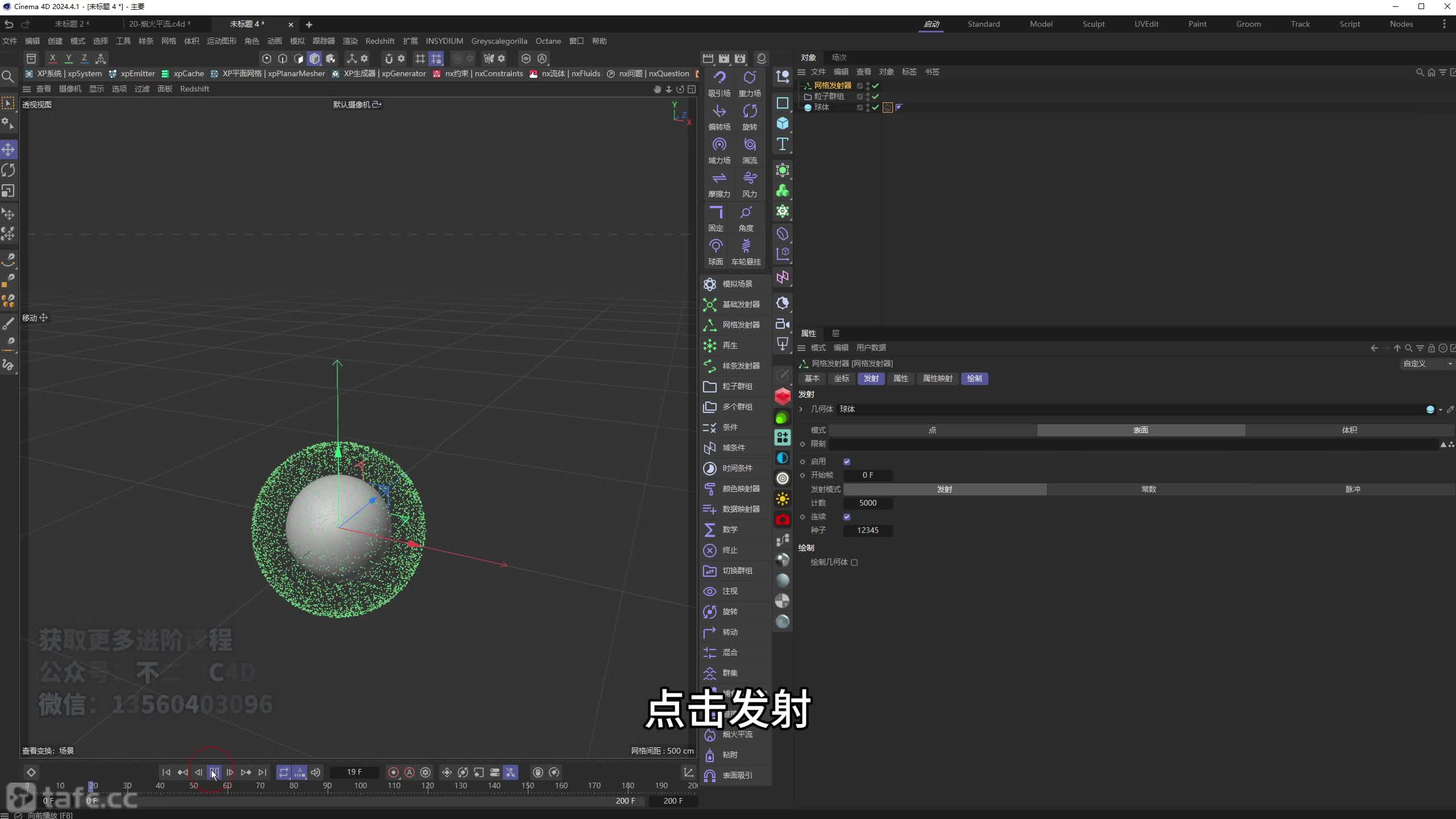Select the Scale tool in left toolbar

click(9, 191)
